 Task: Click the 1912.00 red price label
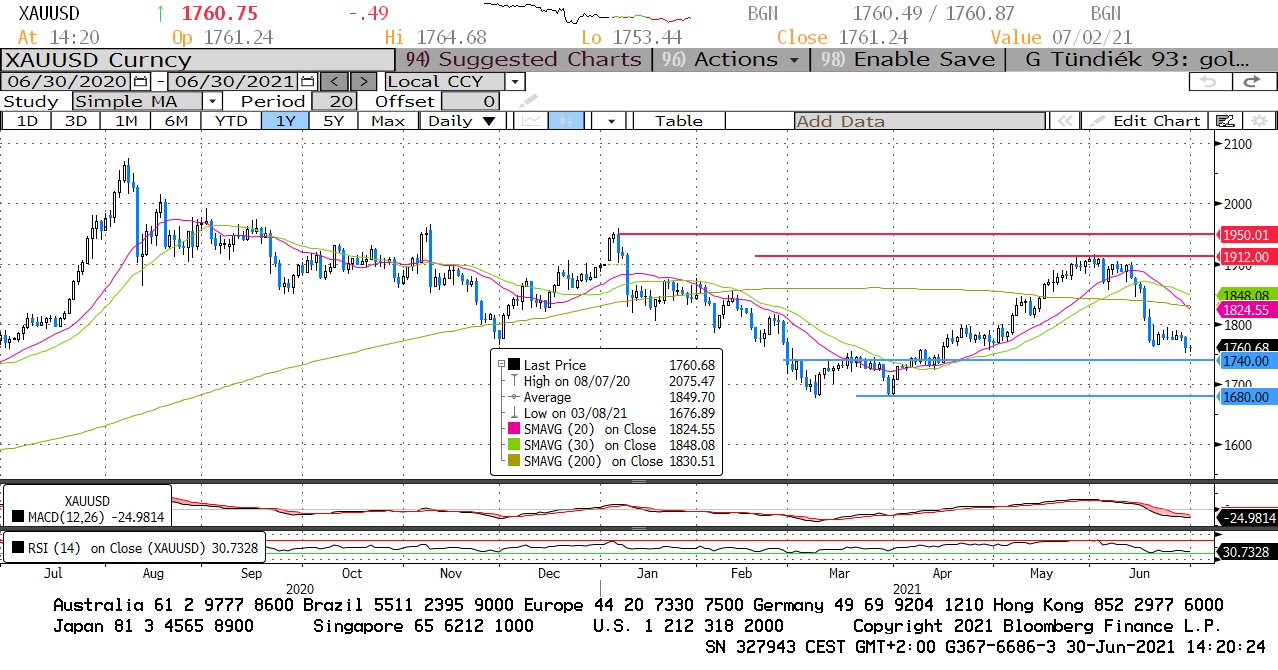tap(1246, 257)
